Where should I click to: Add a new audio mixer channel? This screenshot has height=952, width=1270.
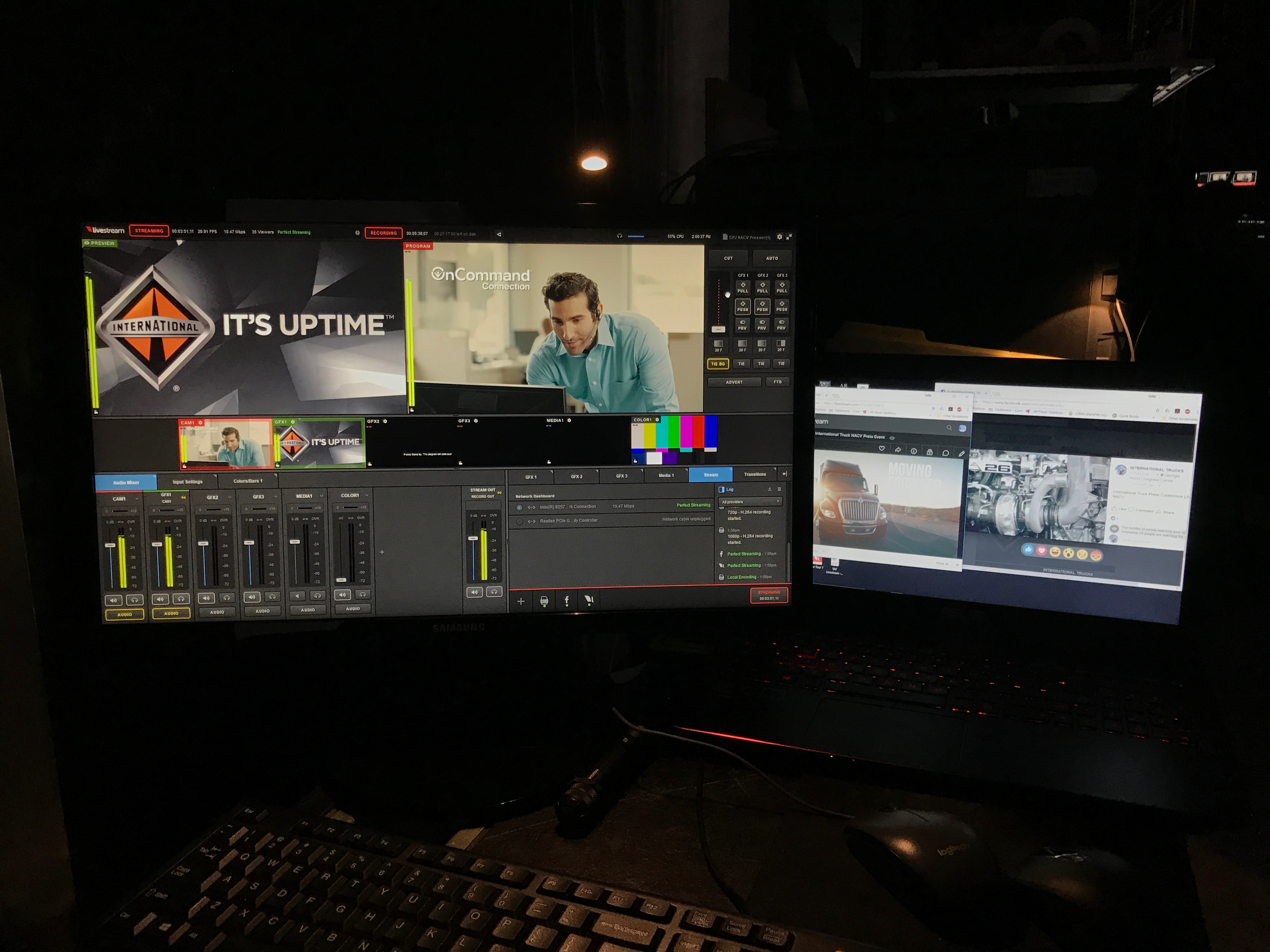point(382,552)
